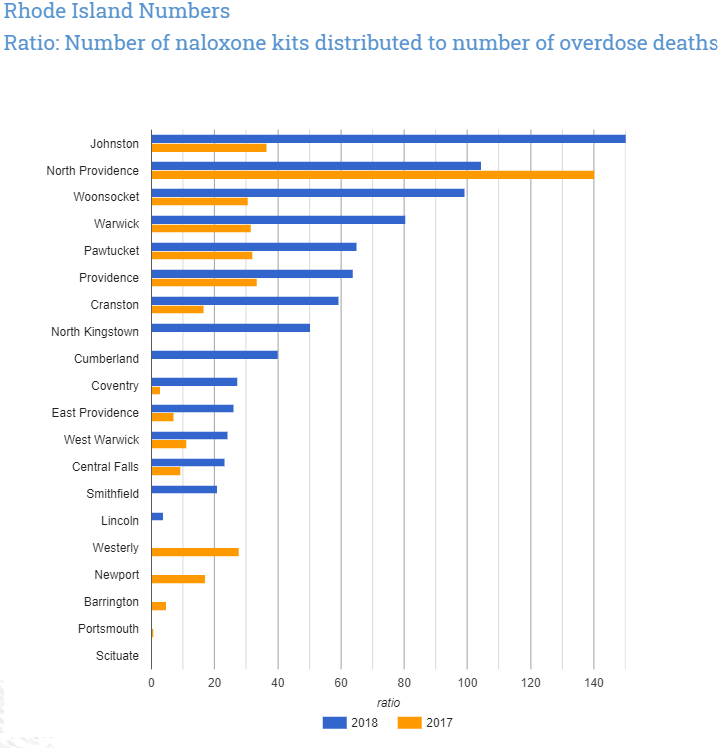The height and width of the screenshot is (748, 718).
Task: Click the 'Cumberland' axis label
Action: 106,359
